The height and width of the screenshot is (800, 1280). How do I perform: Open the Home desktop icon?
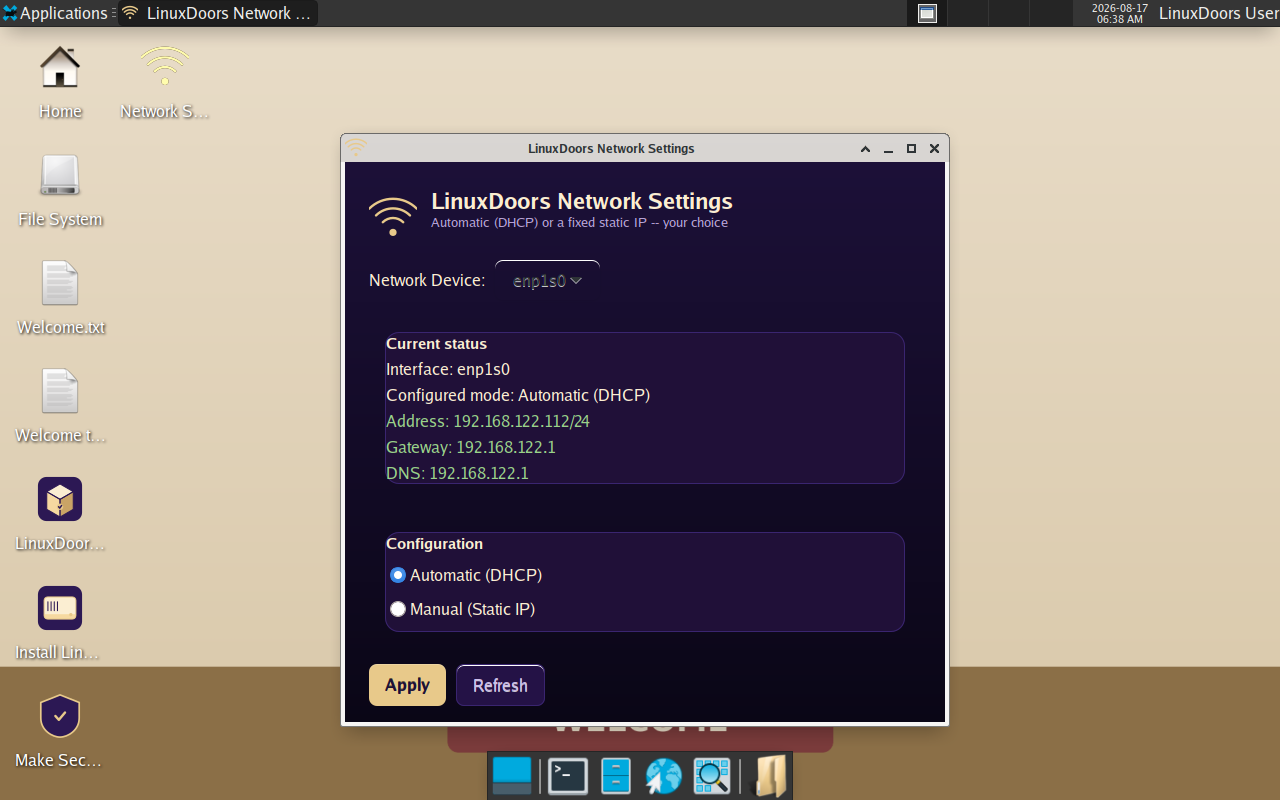tap(60, 67)
